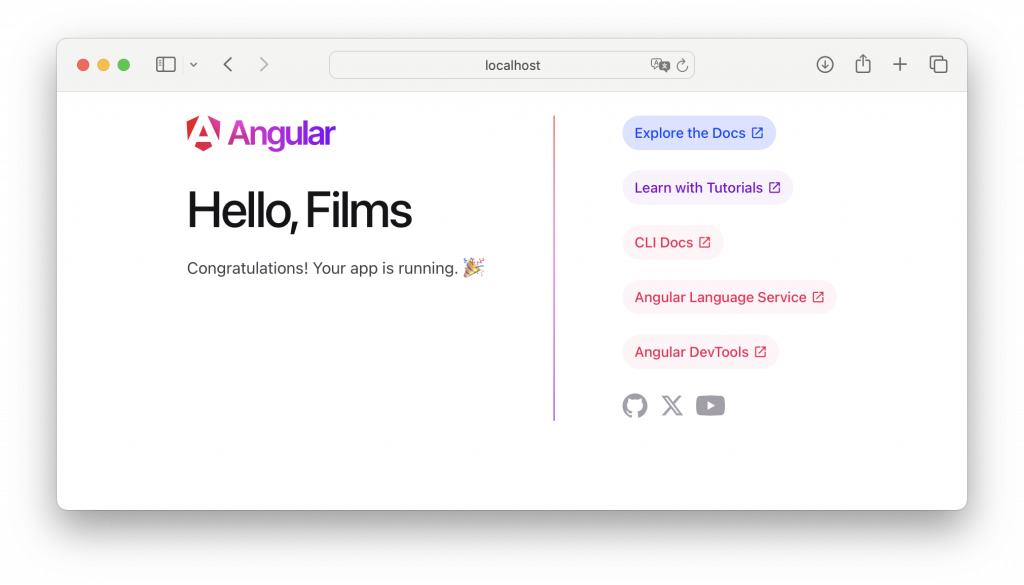Toggle the Safari sidebar

[x=166, y=65]
